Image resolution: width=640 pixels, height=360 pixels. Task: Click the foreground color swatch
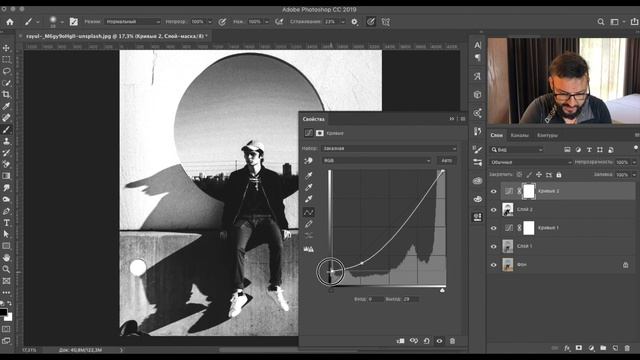click(x=4, y=312)
